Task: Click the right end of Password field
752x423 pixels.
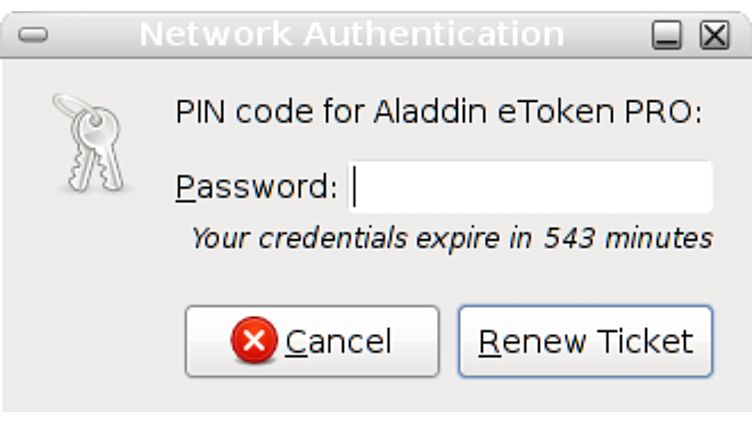Action: pos(702,187)
